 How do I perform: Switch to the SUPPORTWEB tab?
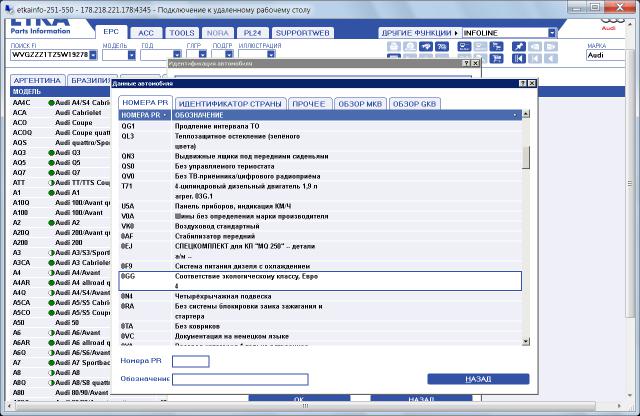point(302,33)
